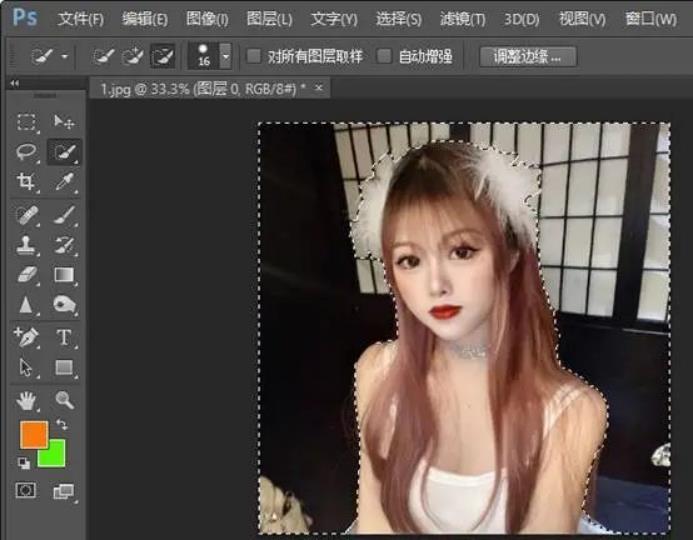Click on the portrait image canvas
The image size is (693, 540).
[464, 328]
